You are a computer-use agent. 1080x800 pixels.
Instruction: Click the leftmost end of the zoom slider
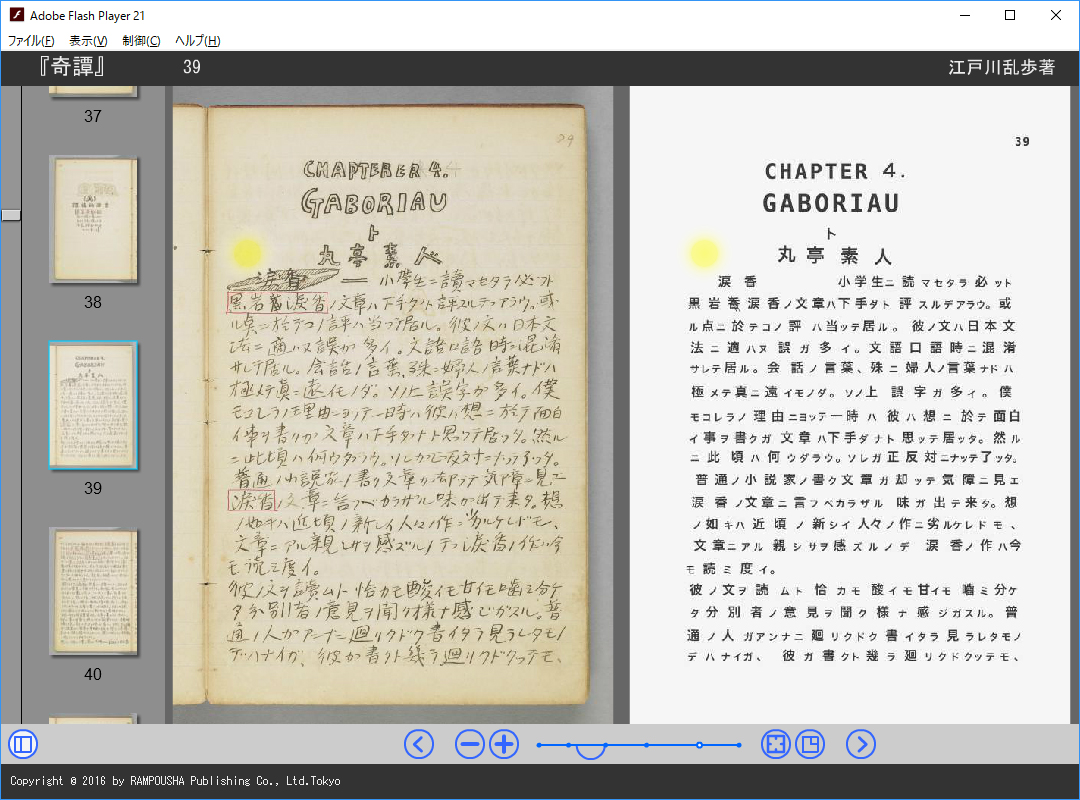[x=539, y=745]
